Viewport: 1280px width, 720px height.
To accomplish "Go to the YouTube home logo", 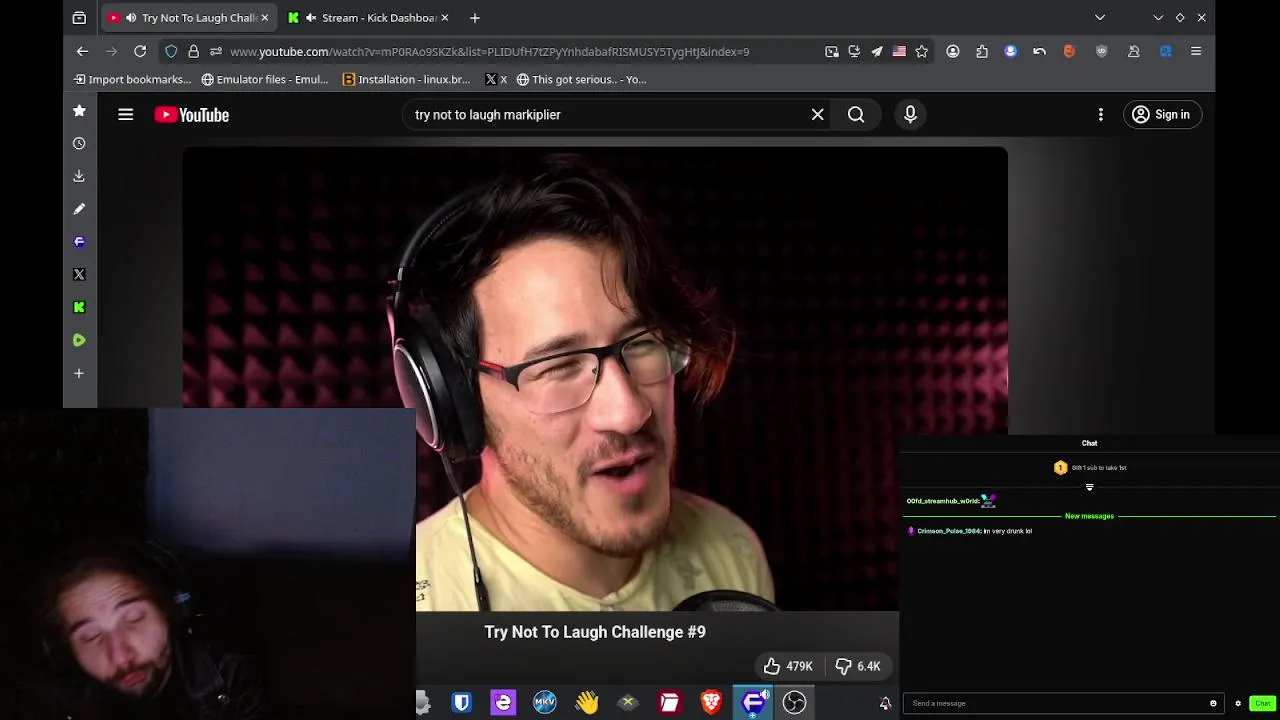I will [192, 115].
